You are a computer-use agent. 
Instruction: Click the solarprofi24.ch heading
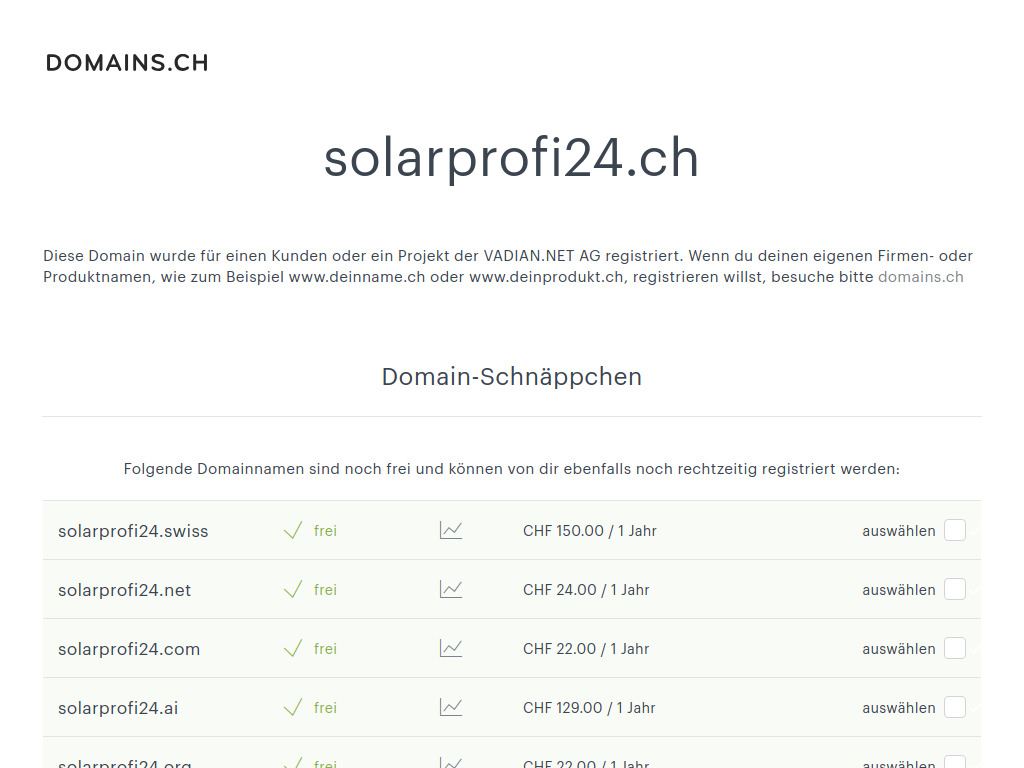point(511,158)
